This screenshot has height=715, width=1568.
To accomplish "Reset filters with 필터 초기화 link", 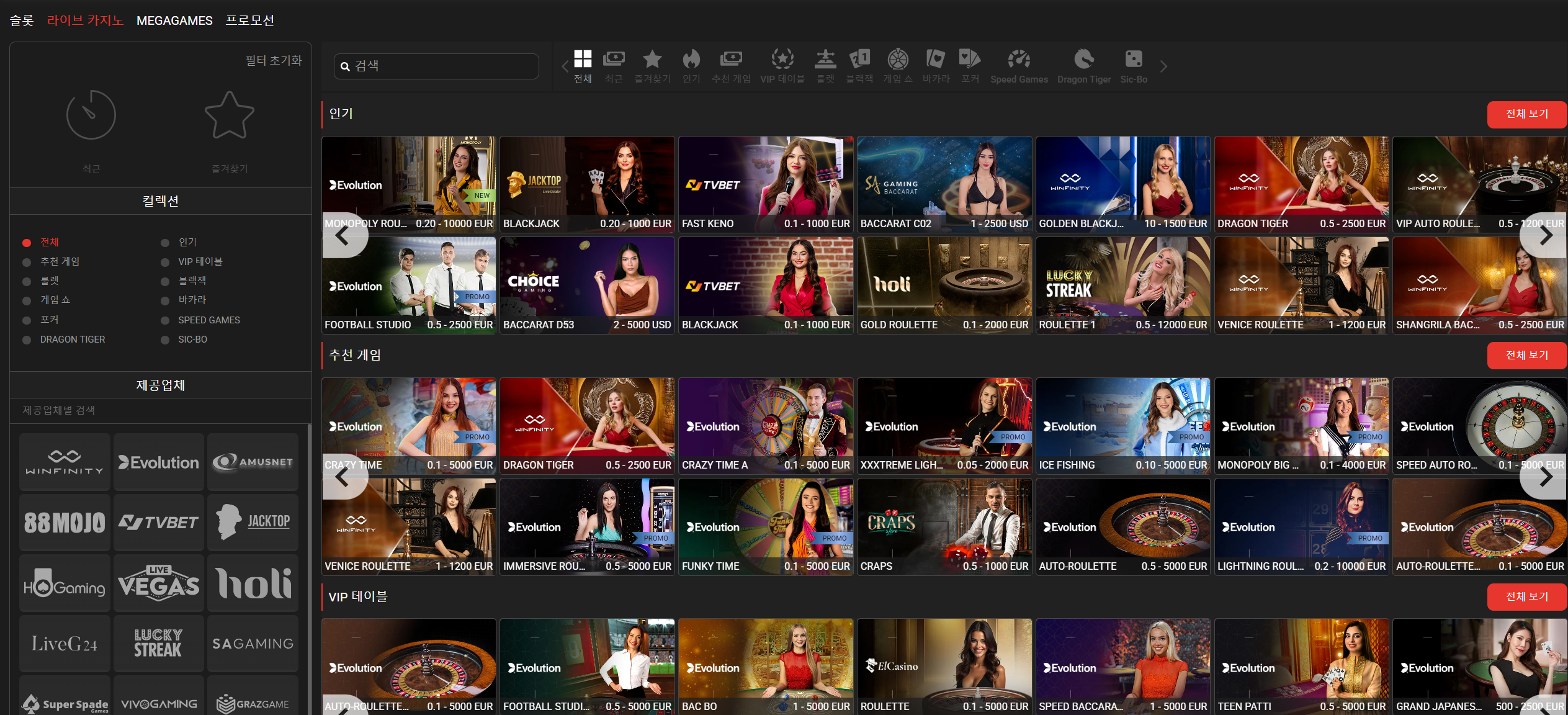I will click(274, 60).
